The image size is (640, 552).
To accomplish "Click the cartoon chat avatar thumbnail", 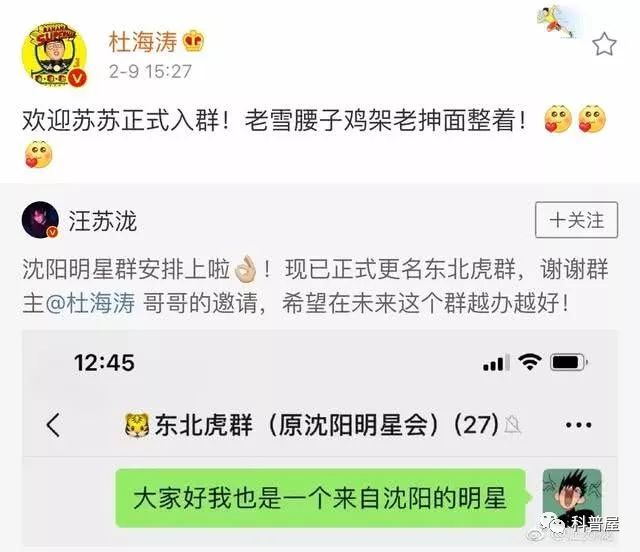I will tap(572, 499).
